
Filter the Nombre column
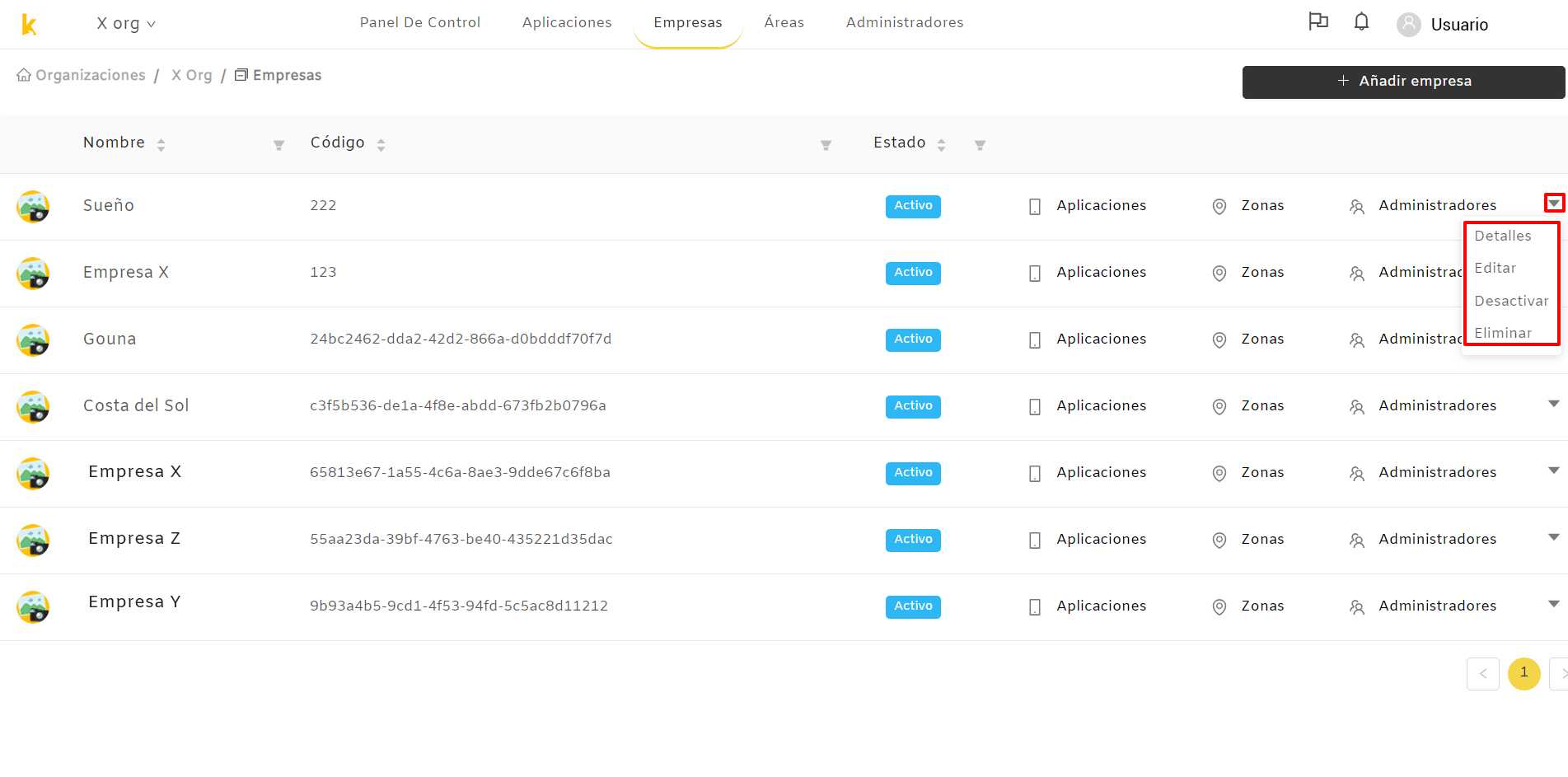click(278, 145)
